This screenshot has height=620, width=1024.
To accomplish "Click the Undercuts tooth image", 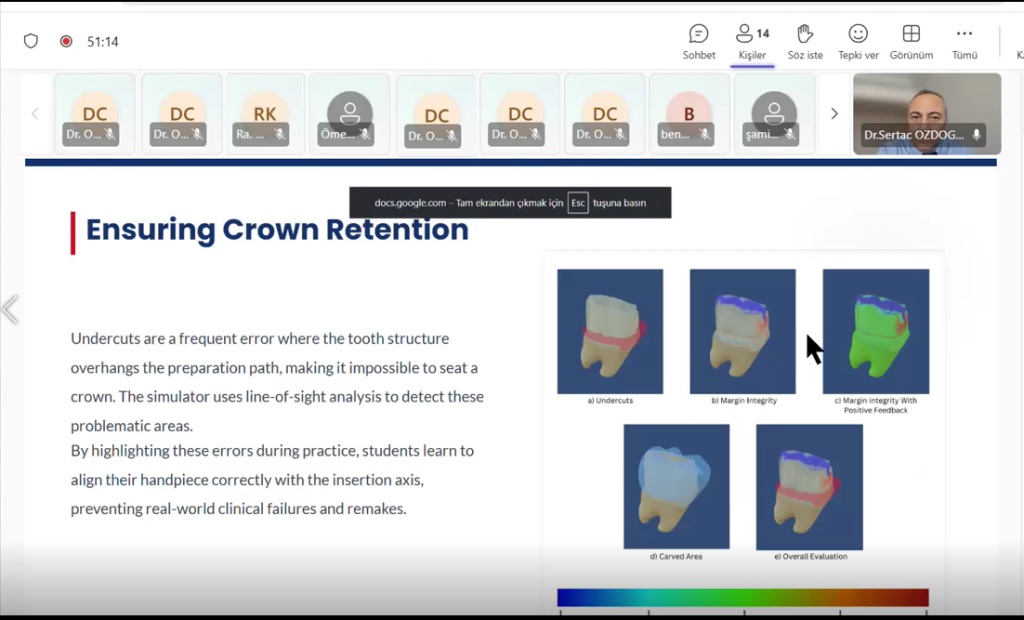I will (610, 331).
